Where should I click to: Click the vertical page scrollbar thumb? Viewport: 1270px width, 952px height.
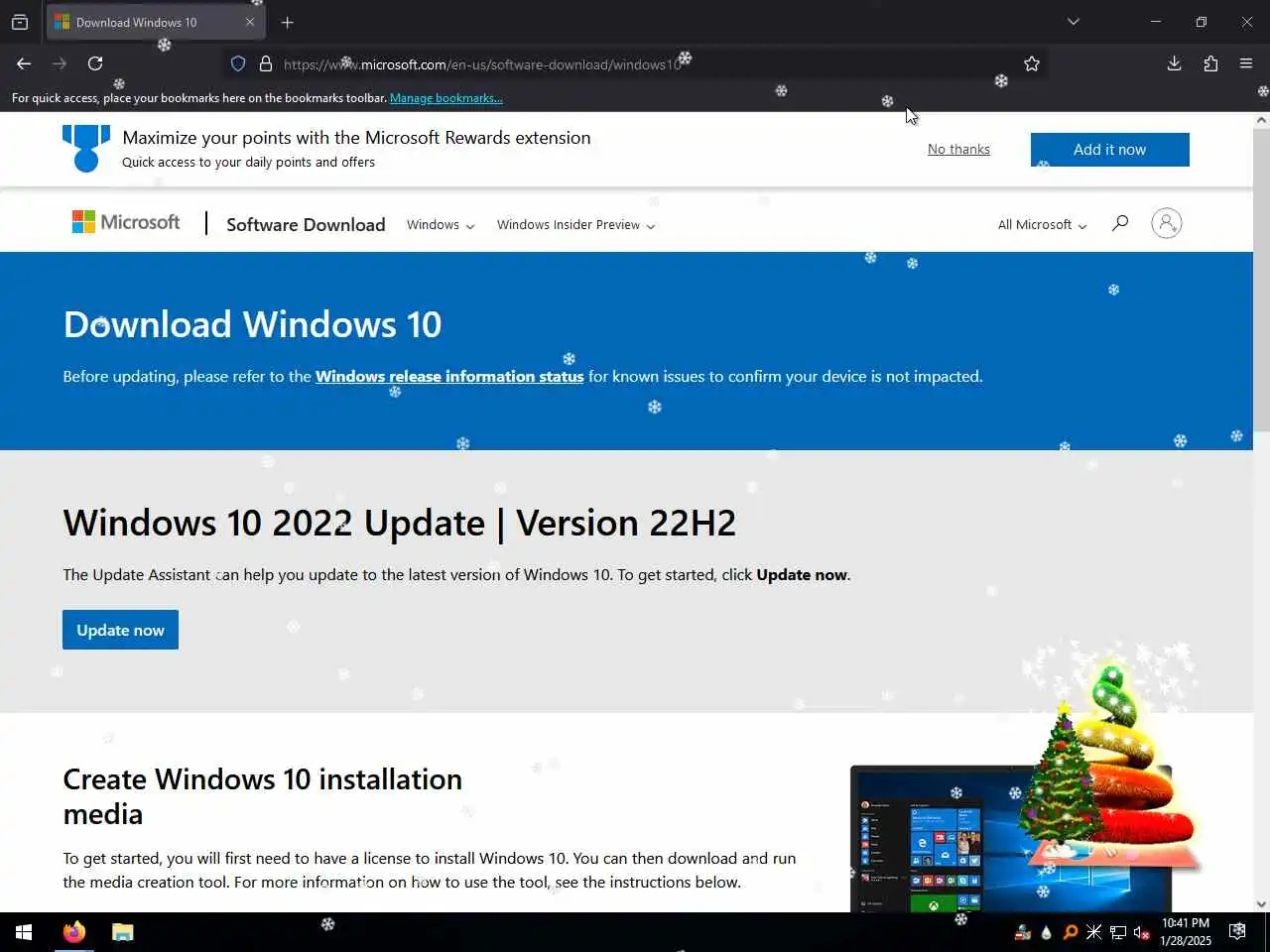1261,278
